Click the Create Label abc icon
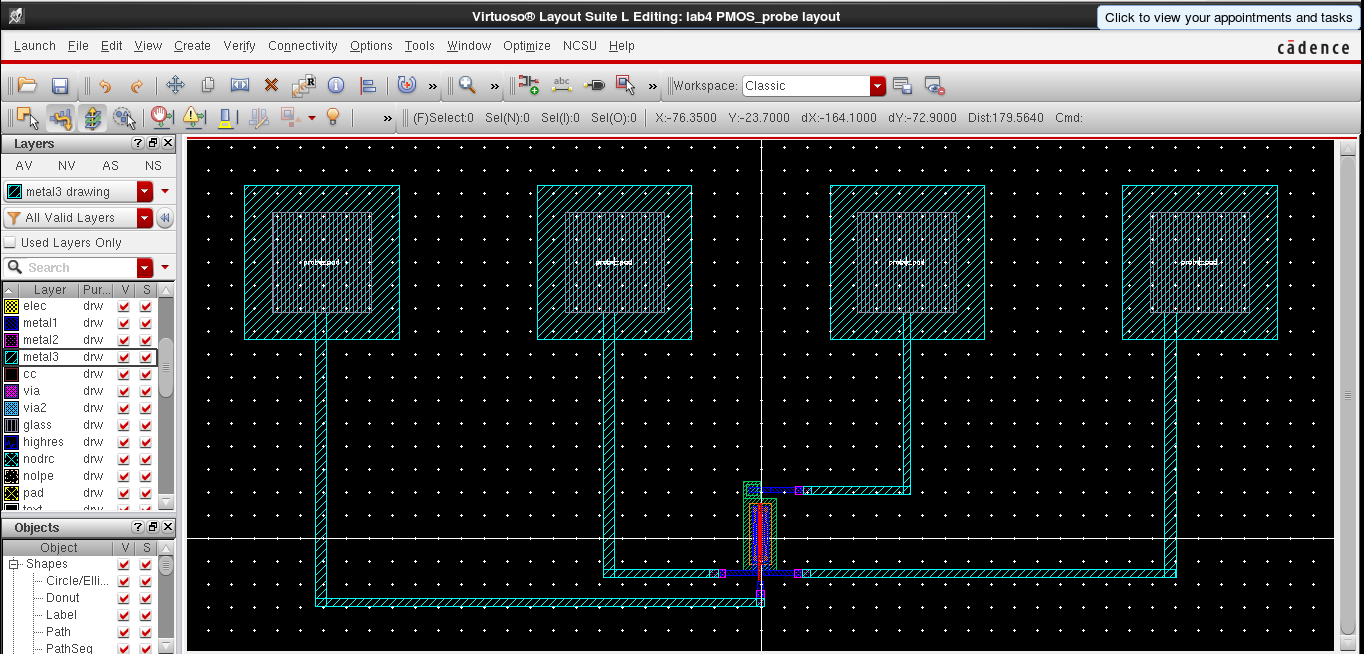The image size is (1364, 654). coord(562,86)
